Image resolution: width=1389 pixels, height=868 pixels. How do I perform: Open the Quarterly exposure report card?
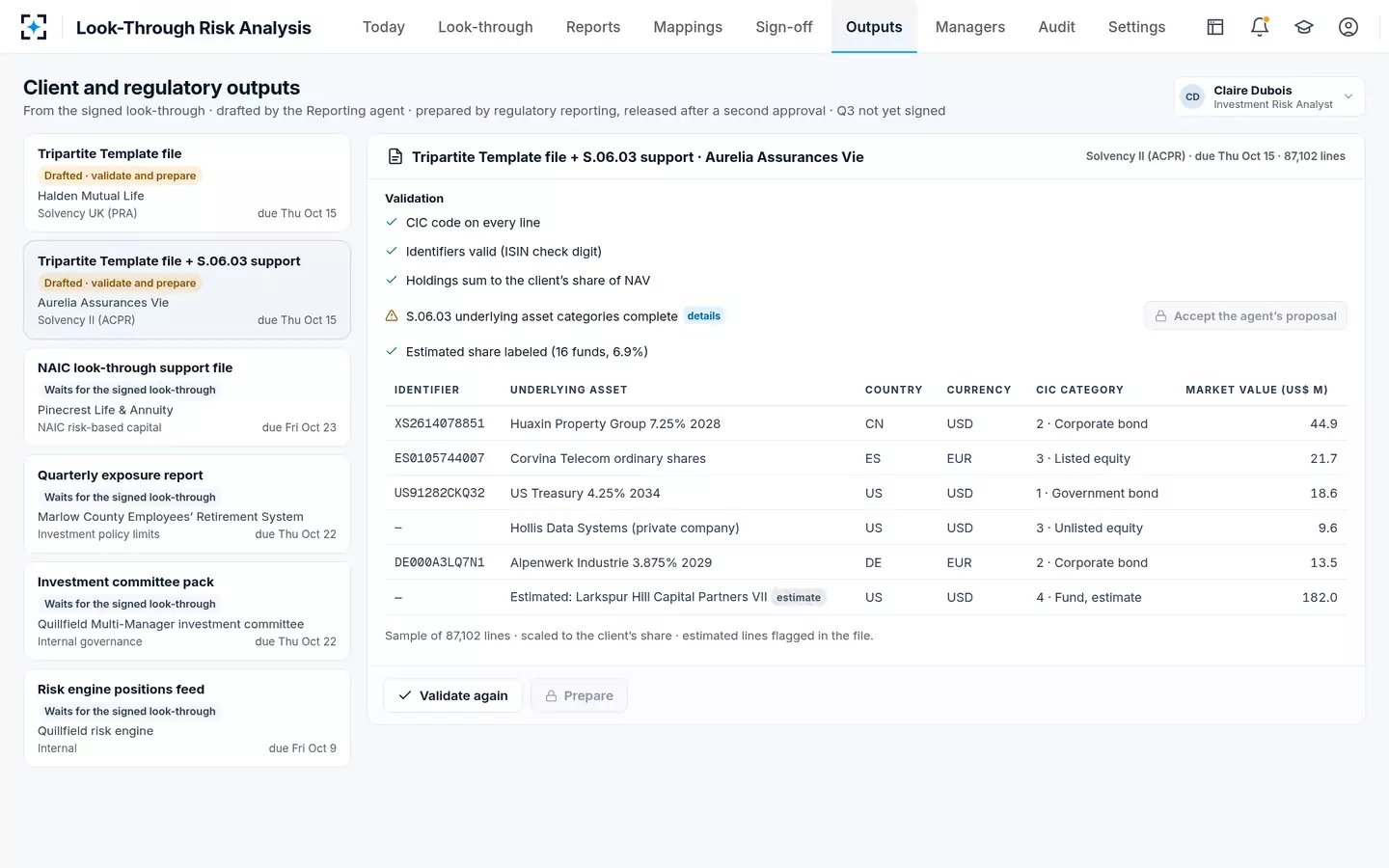[187, 504]
